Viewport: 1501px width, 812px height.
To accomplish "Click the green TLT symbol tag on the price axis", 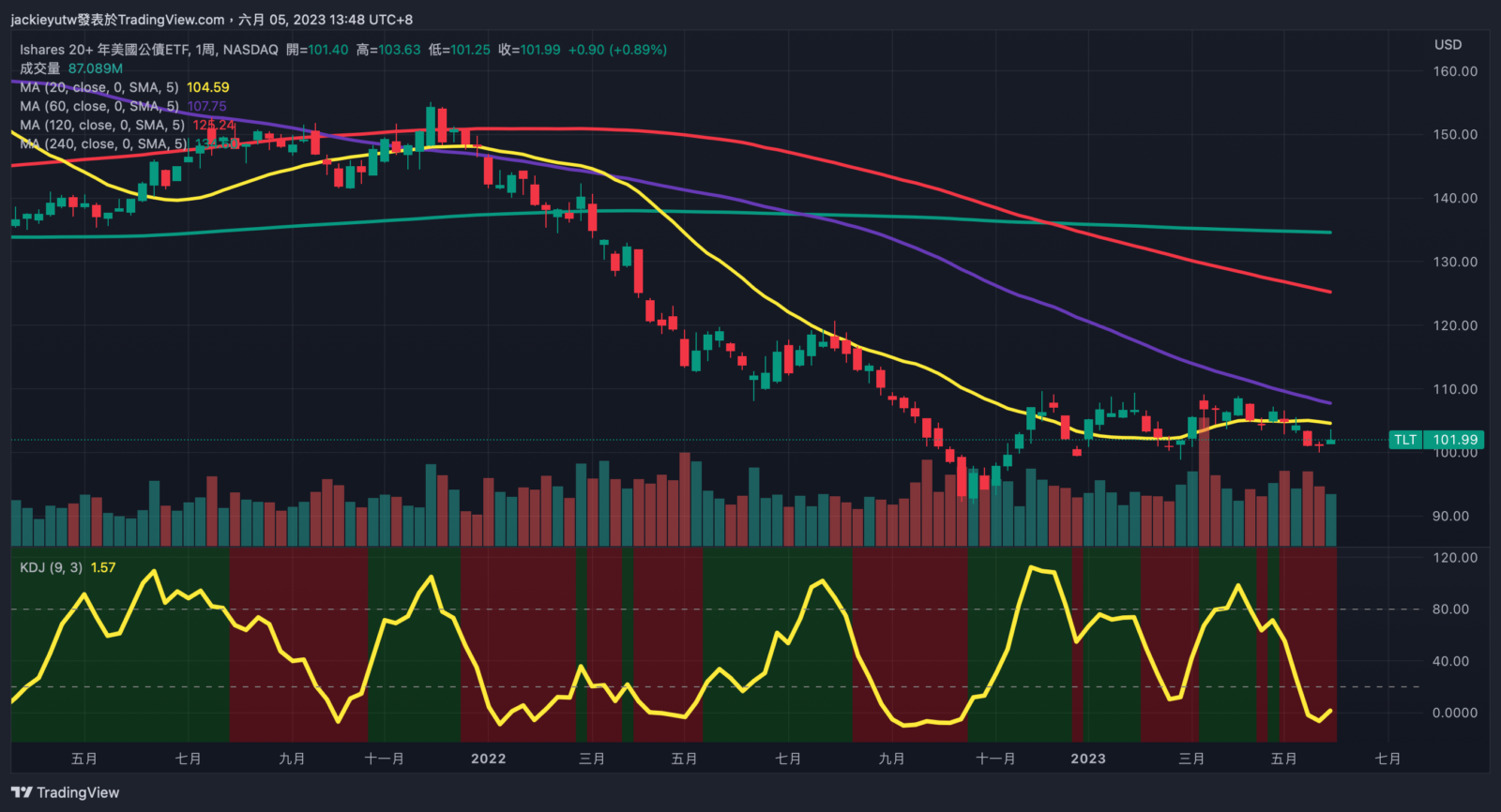I will point(1404,440).
